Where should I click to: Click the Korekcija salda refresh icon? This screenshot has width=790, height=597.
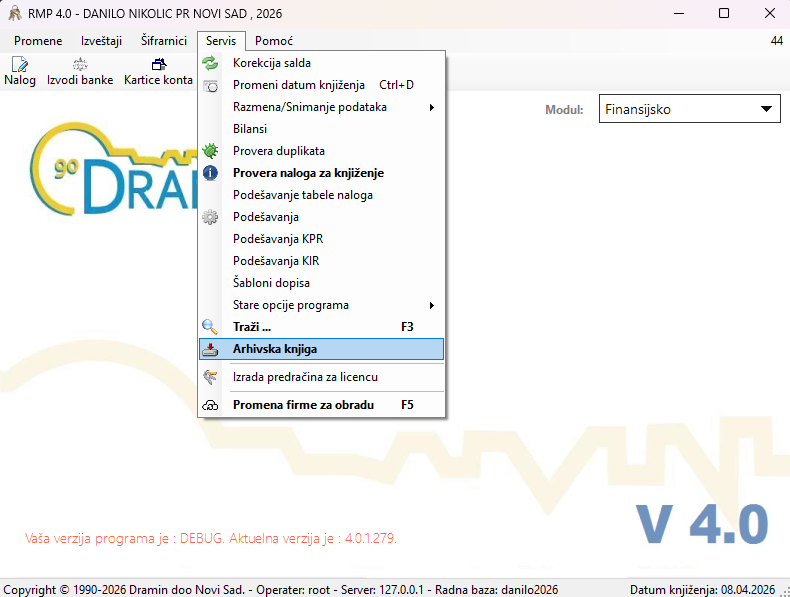pyautogui.click(x=210, y=63)
